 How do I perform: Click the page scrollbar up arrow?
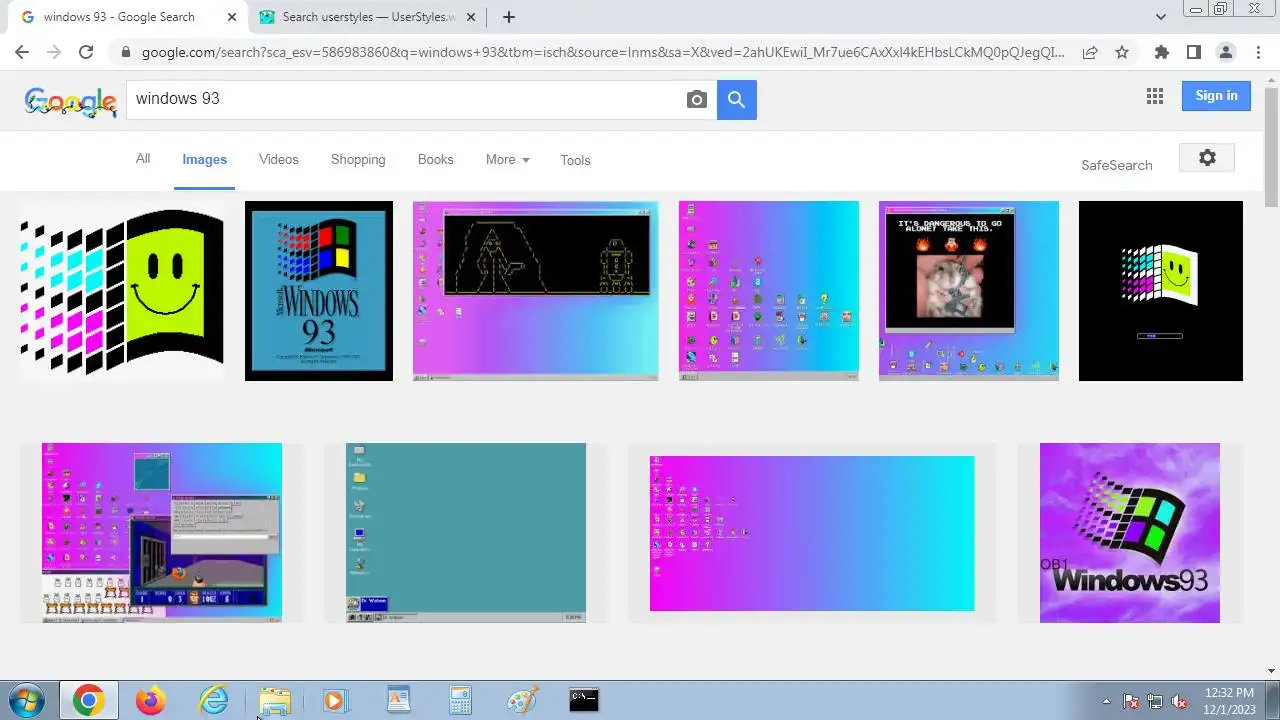tap(1271, 79)
